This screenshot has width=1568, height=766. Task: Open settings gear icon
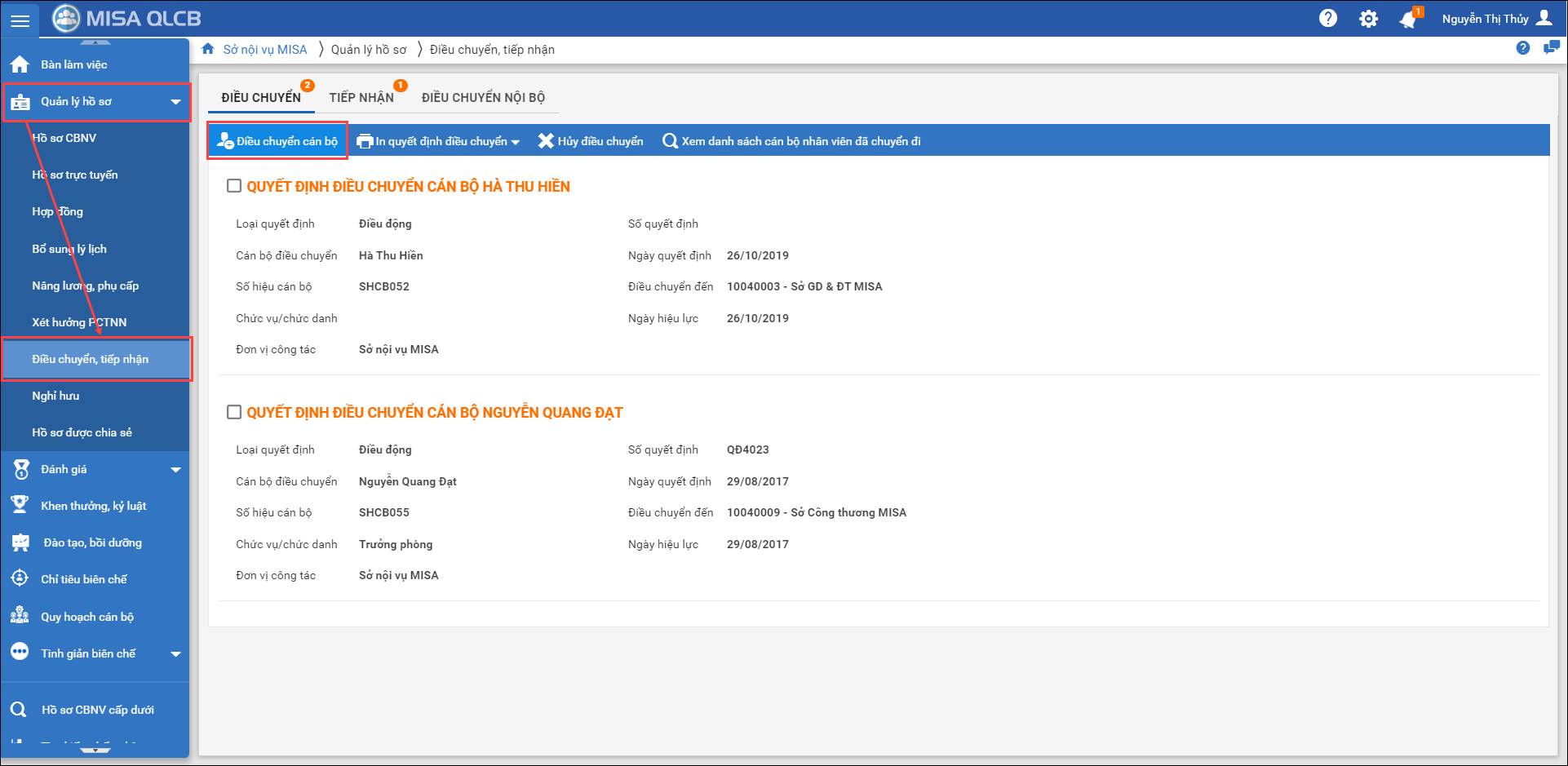(1368, 19)
